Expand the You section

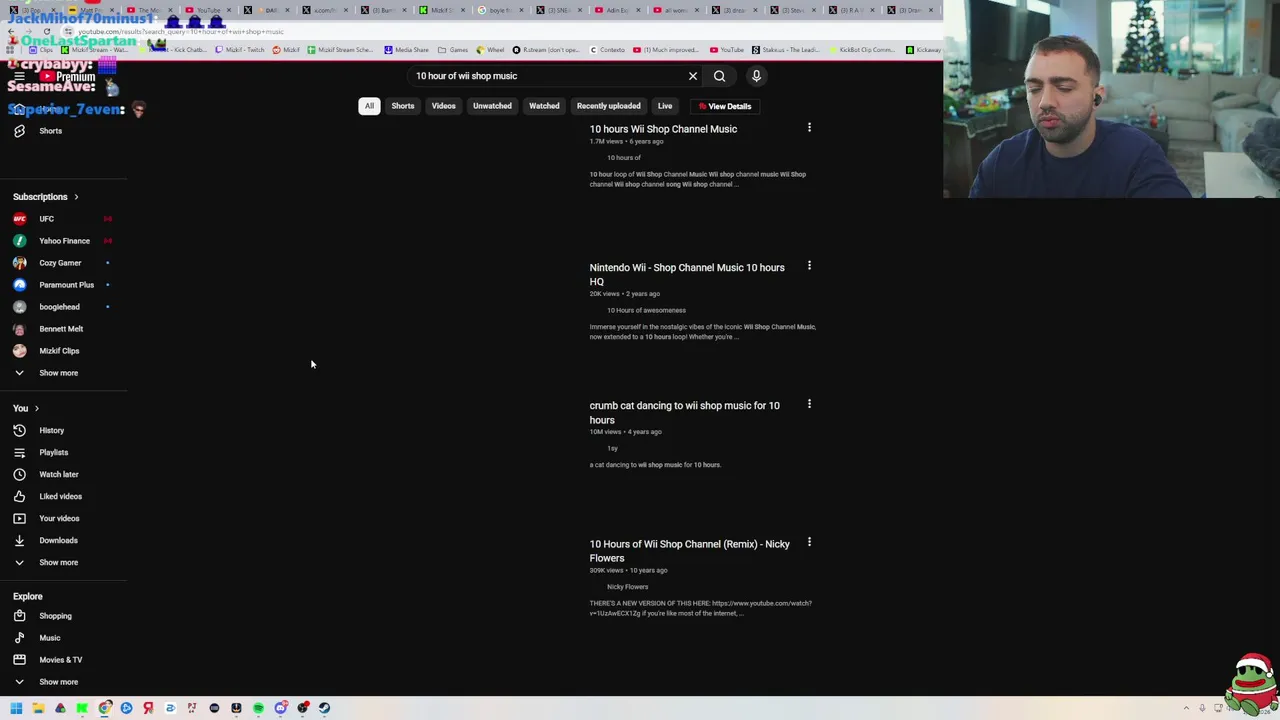pos(26,408)
